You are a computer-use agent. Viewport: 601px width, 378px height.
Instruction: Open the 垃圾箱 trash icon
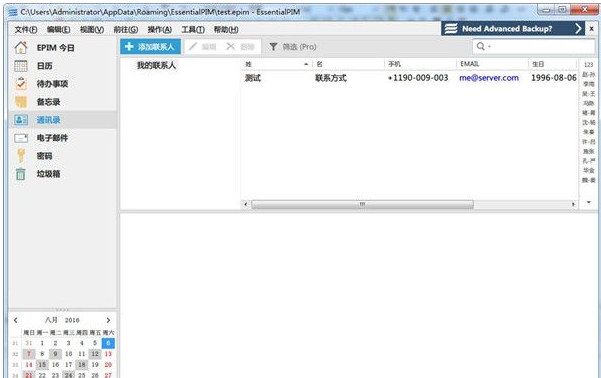21,174
